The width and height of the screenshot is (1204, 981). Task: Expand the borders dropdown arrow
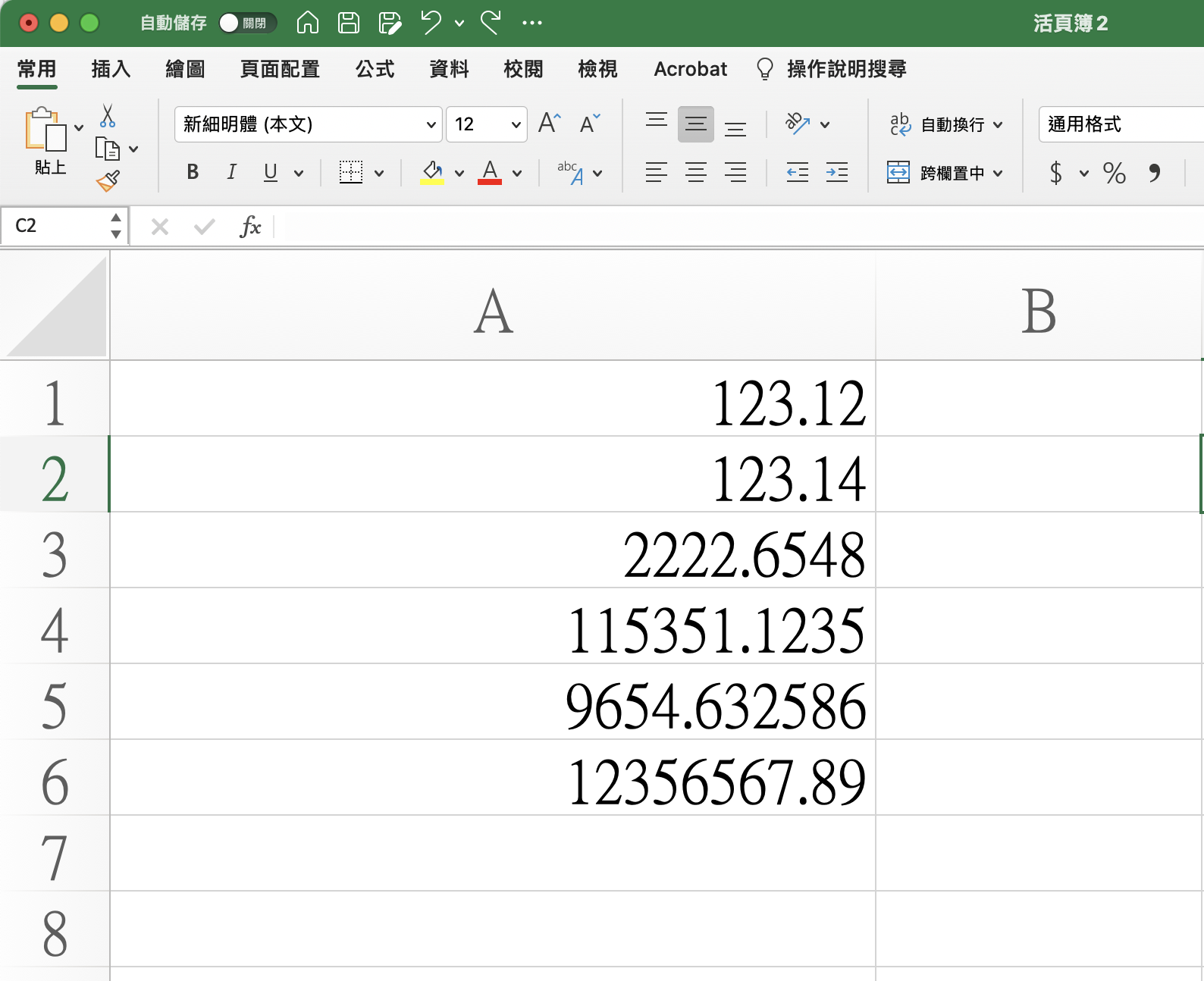(x=379, y=174)
